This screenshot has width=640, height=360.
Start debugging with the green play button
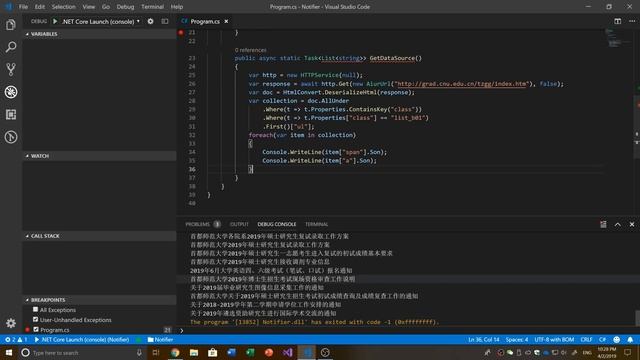pyautogui.click(x=55, y=21)
